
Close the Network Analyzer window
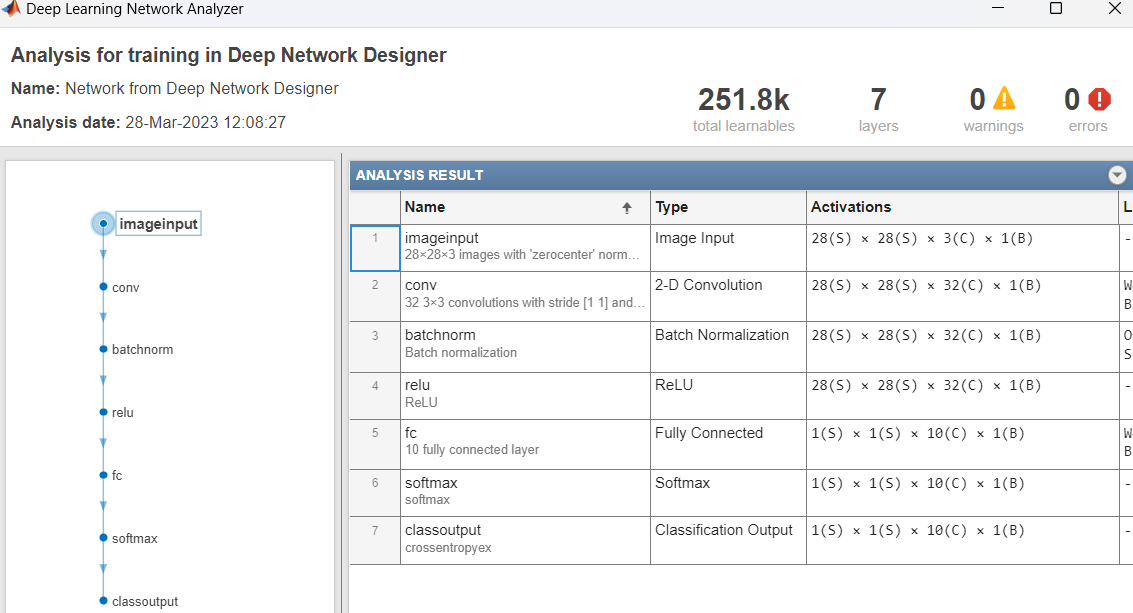click(1115, 8)
